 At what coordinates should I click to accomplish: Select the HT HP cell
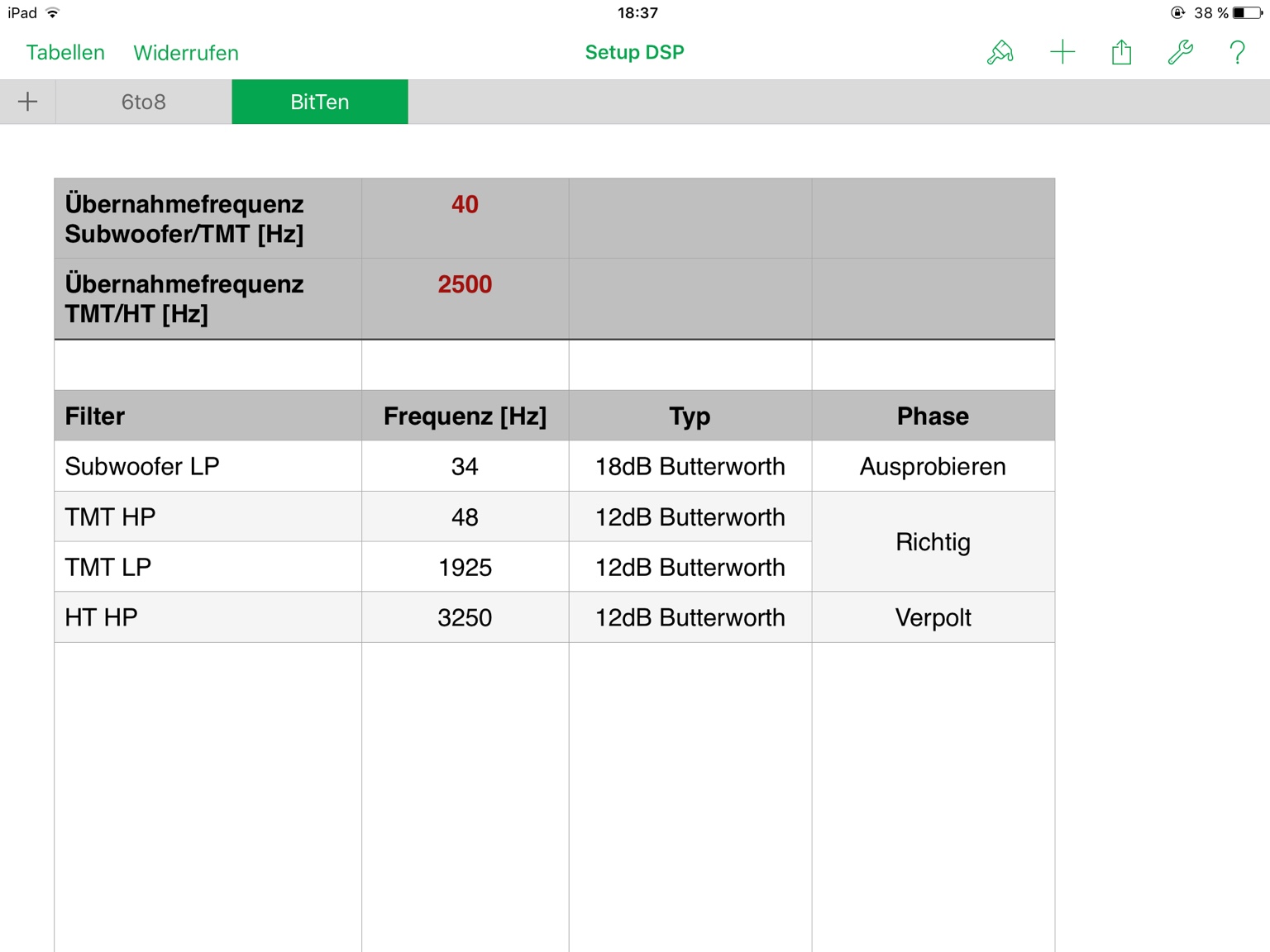[x=208, y=617]
